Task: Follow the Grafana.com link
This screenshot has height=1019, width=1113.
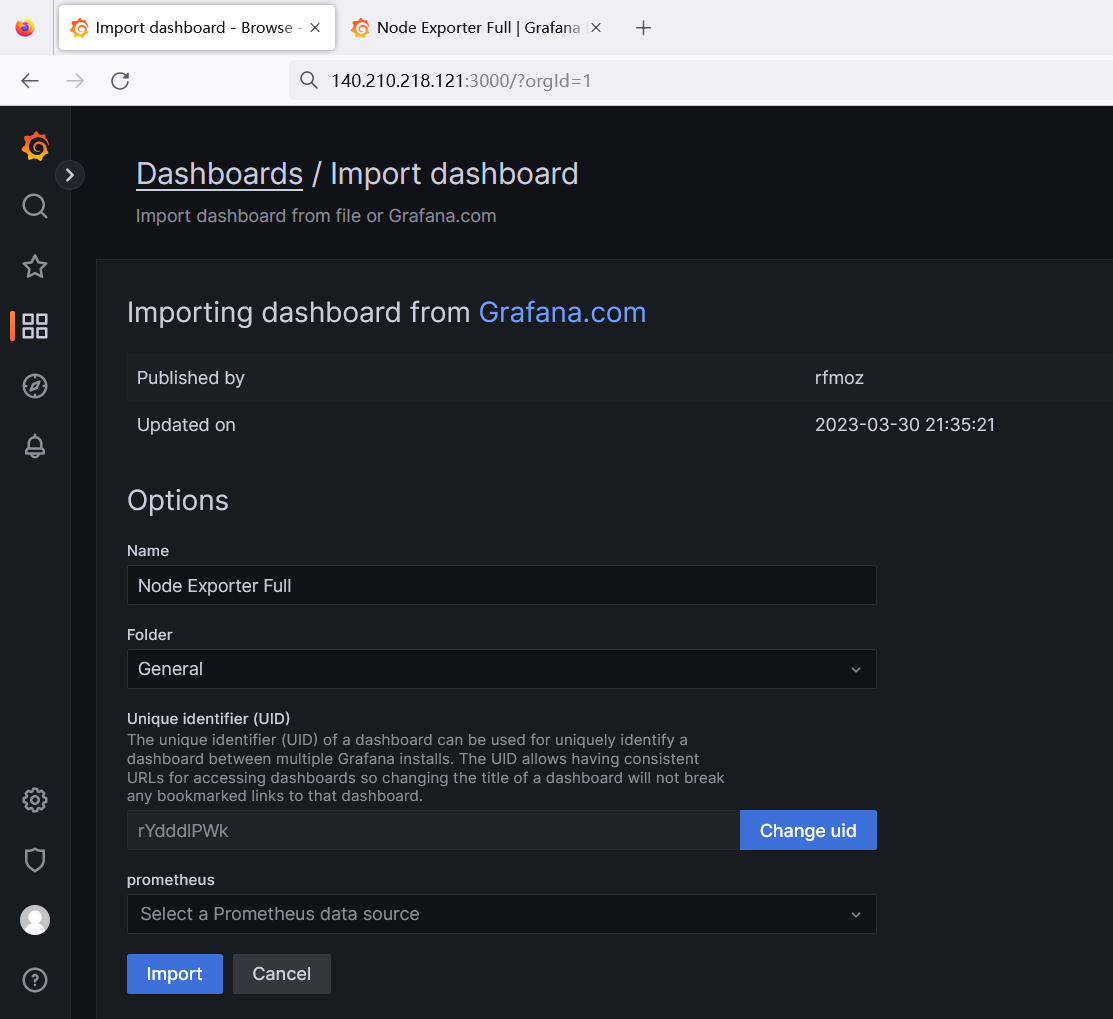Action: (x=562, y=312)
